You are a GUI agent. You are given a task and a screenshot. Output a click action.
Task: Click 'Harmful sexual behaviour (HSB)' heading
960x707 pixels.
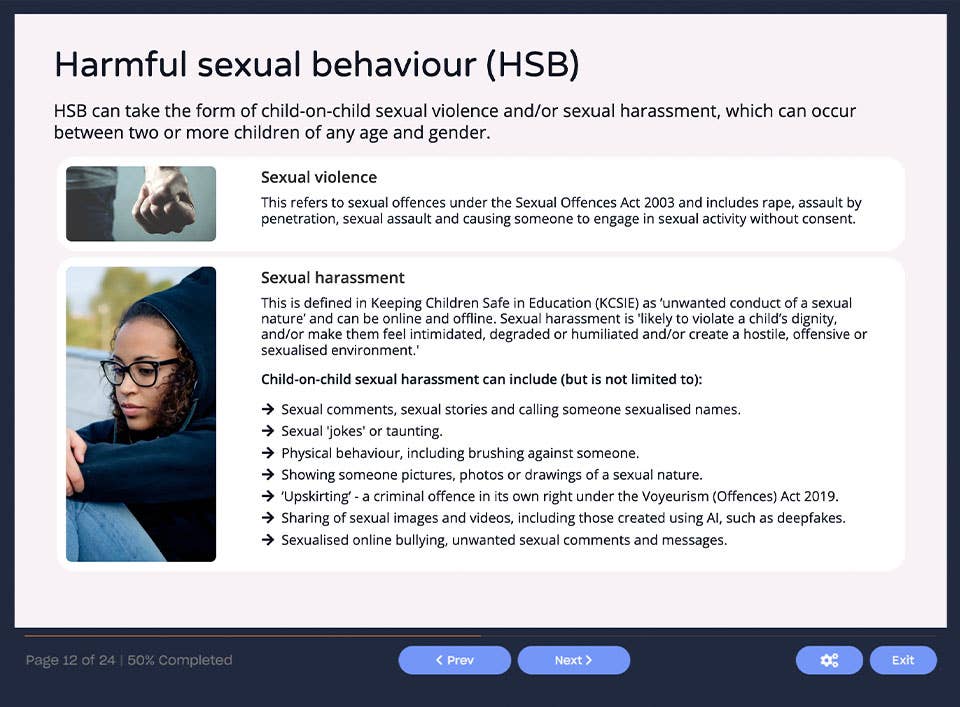(317, 64)
